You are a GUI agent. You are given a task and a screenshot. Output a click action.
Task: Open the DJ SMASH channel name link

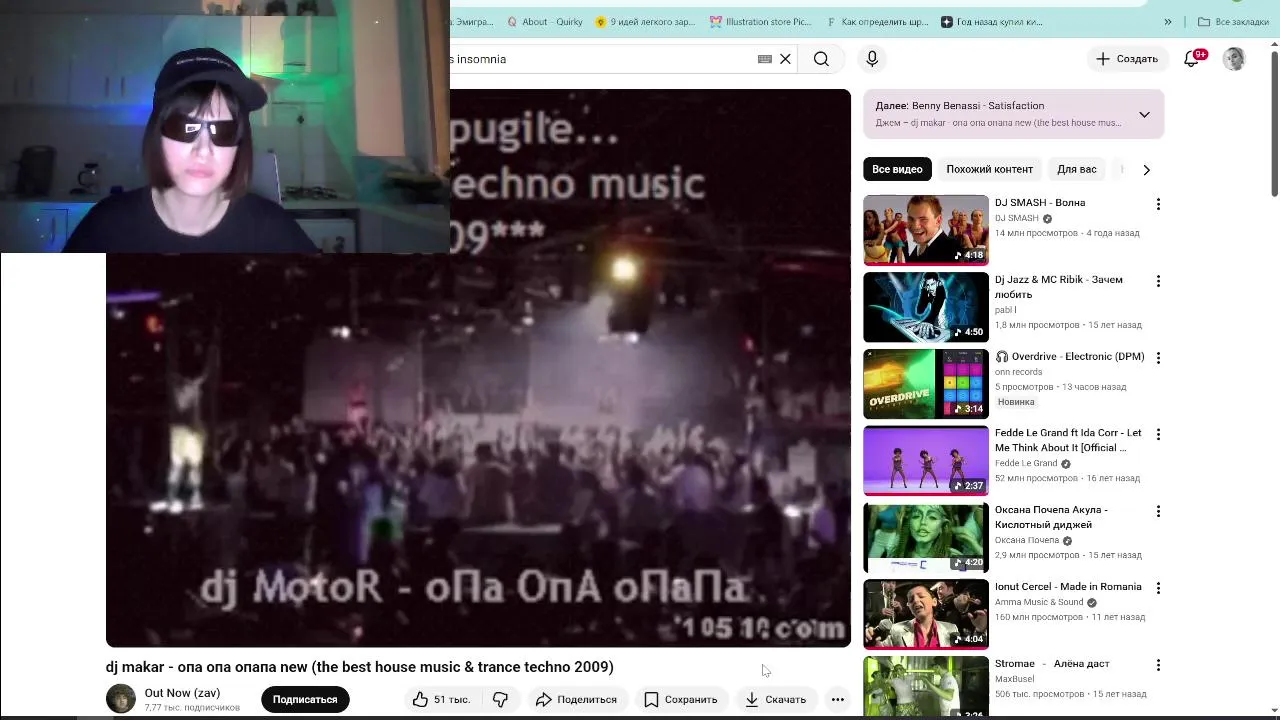(x=1016, y=218)
